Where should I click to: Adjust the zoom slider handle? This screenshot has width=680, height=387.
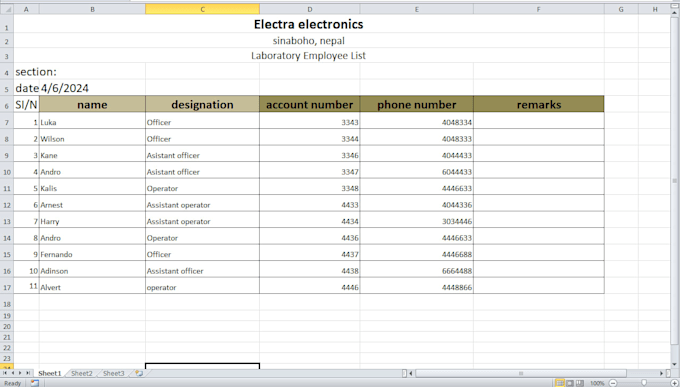coord(644,383)
